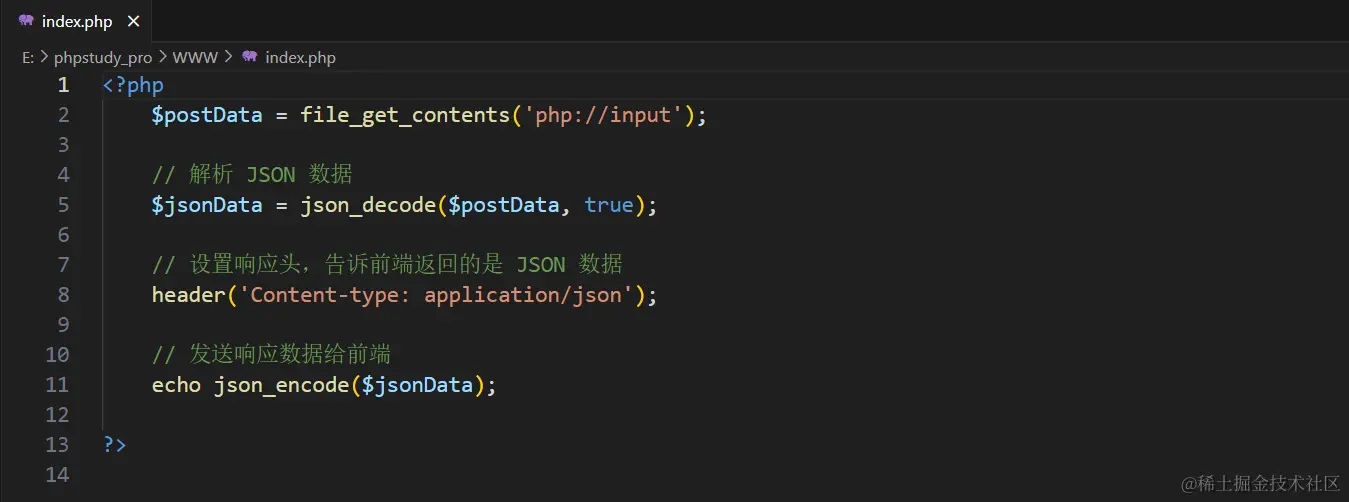1349x502 pixels.
Task: Click the $postData variable on line 2
Action: [207, 115]
